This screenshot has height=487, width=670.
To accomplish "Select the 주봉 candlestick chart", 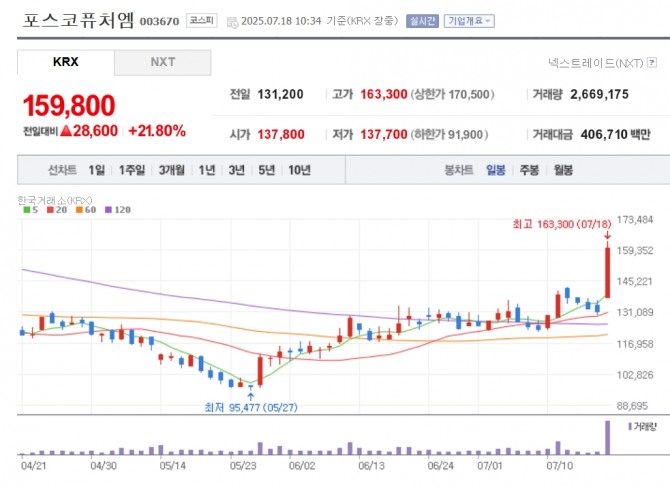I will (x=529, y=170).
